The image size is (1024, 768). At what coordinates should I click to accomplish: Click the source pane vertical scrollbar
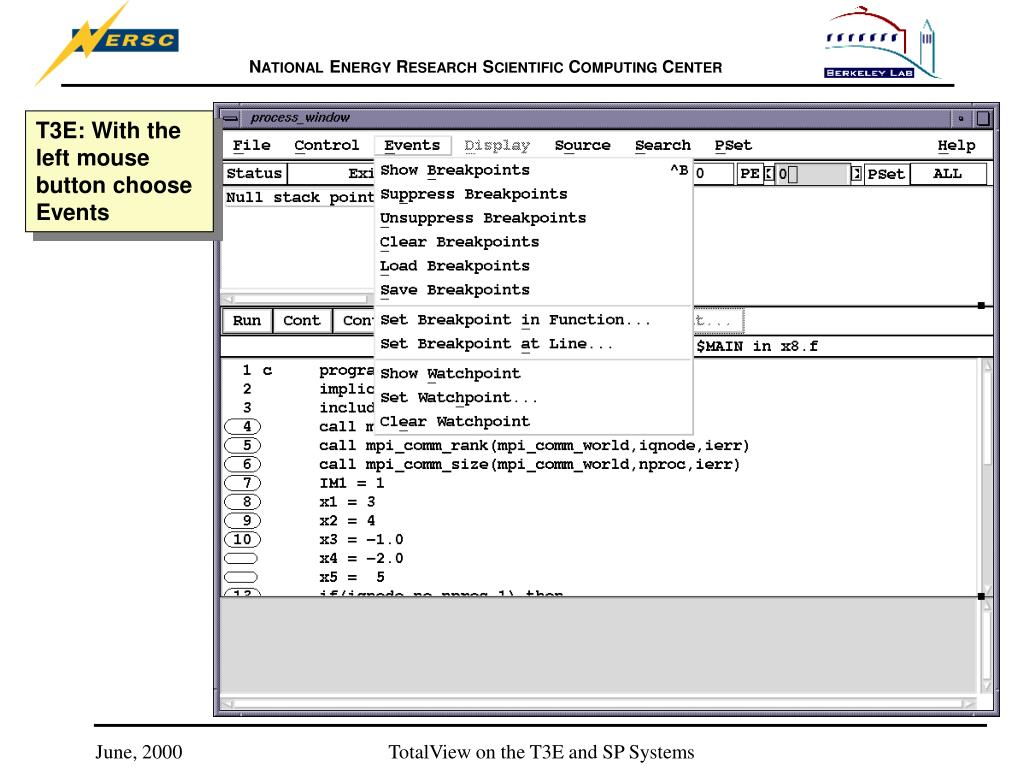986,477
